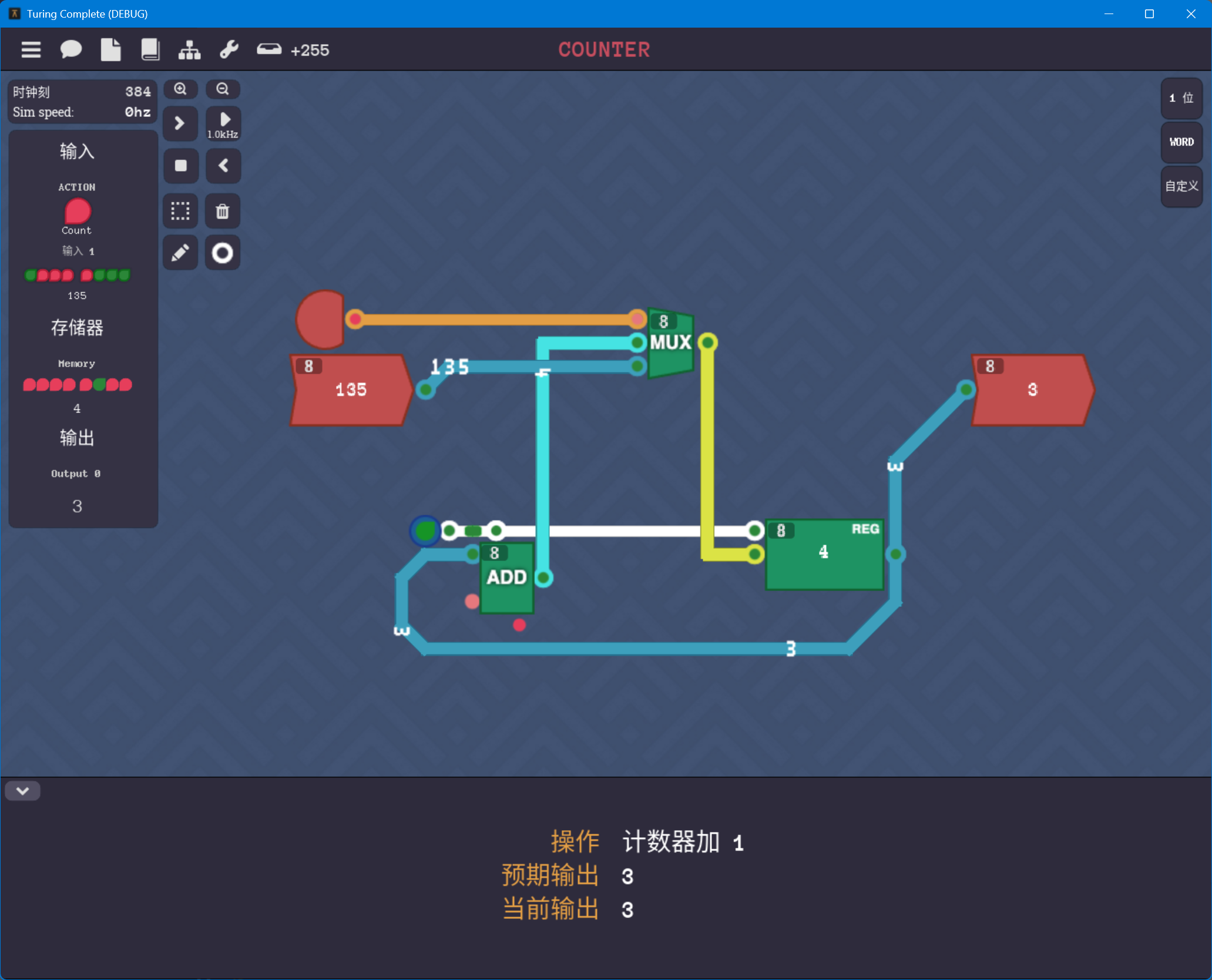
Task: Select the WORD wire mode
Action: pyautogui.click(x=1181, y=142)
